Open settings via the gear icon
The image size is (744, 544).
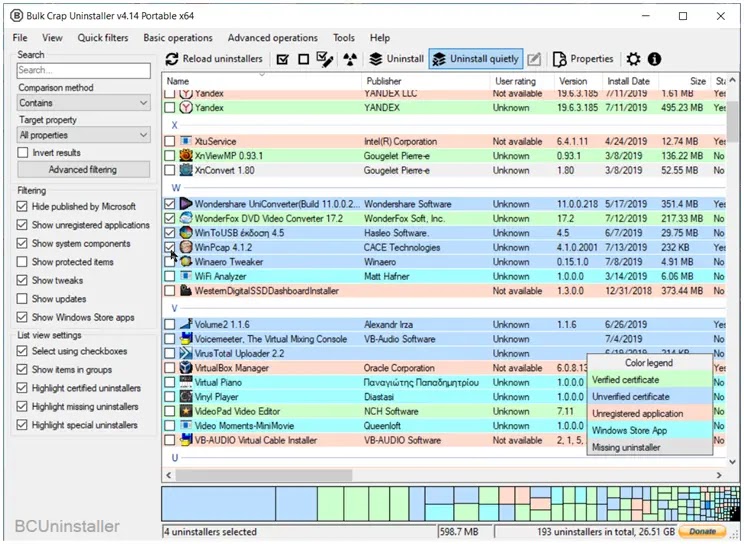(633, 59)
